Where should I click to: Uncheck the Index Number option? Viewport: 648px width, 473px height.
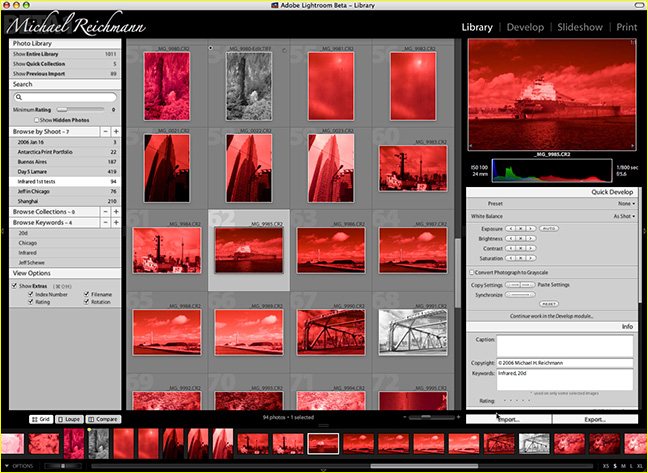31,294
